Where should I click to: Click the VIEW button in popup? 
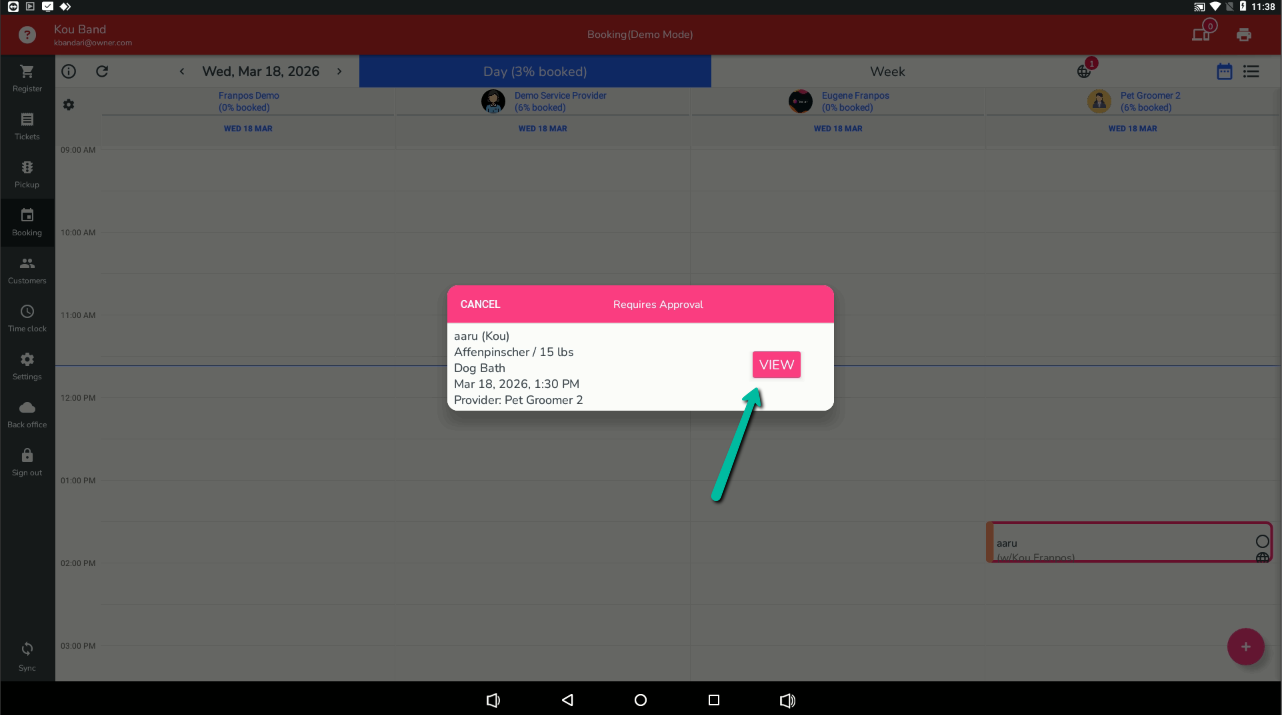pos(776,365)
